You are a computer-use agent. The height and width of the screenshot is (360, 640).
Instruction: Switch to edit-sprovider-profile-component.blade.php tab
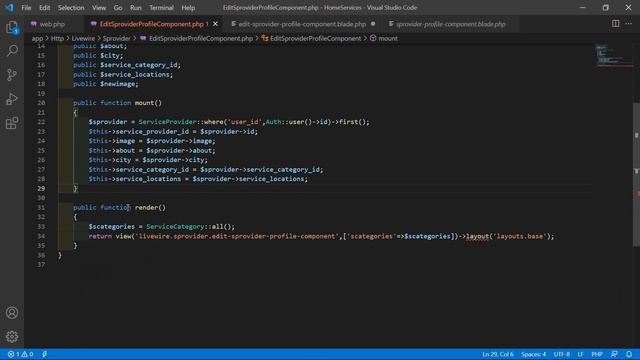(302, 24)
